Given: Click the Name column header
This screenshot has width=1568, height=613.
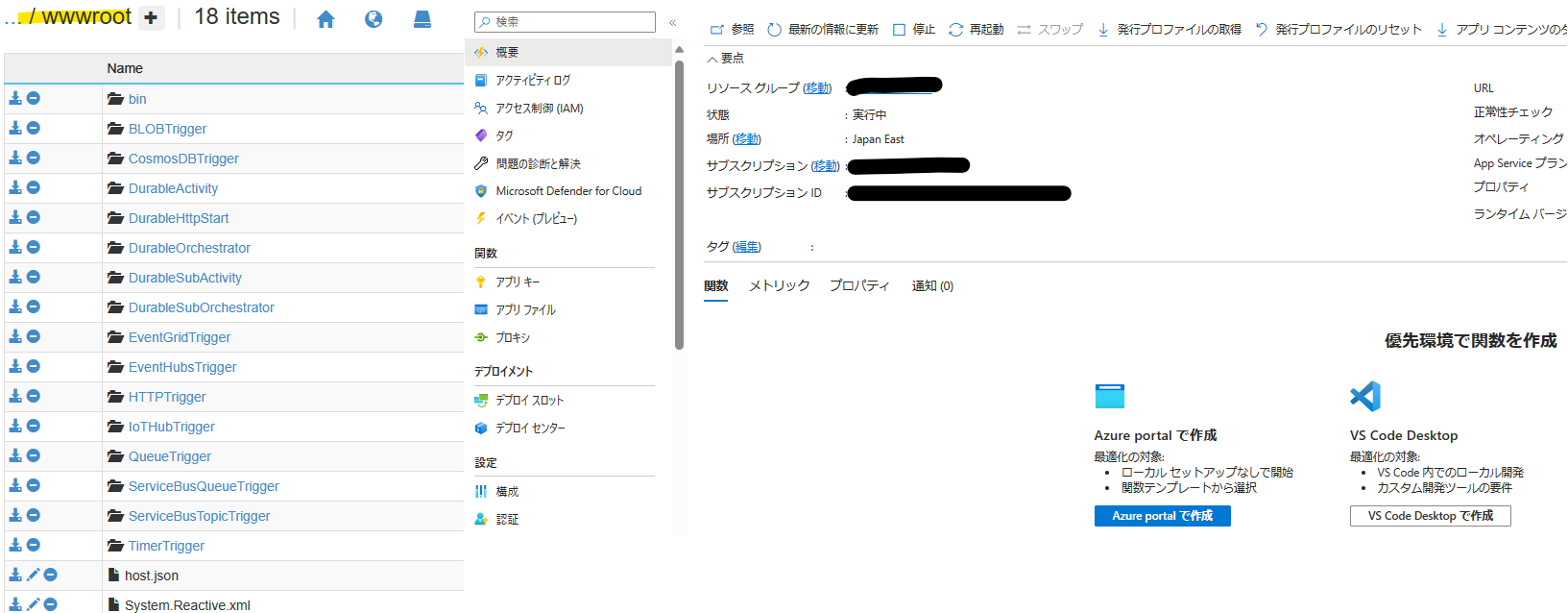Looking at the screenshot, I should [x=125, y=68].
